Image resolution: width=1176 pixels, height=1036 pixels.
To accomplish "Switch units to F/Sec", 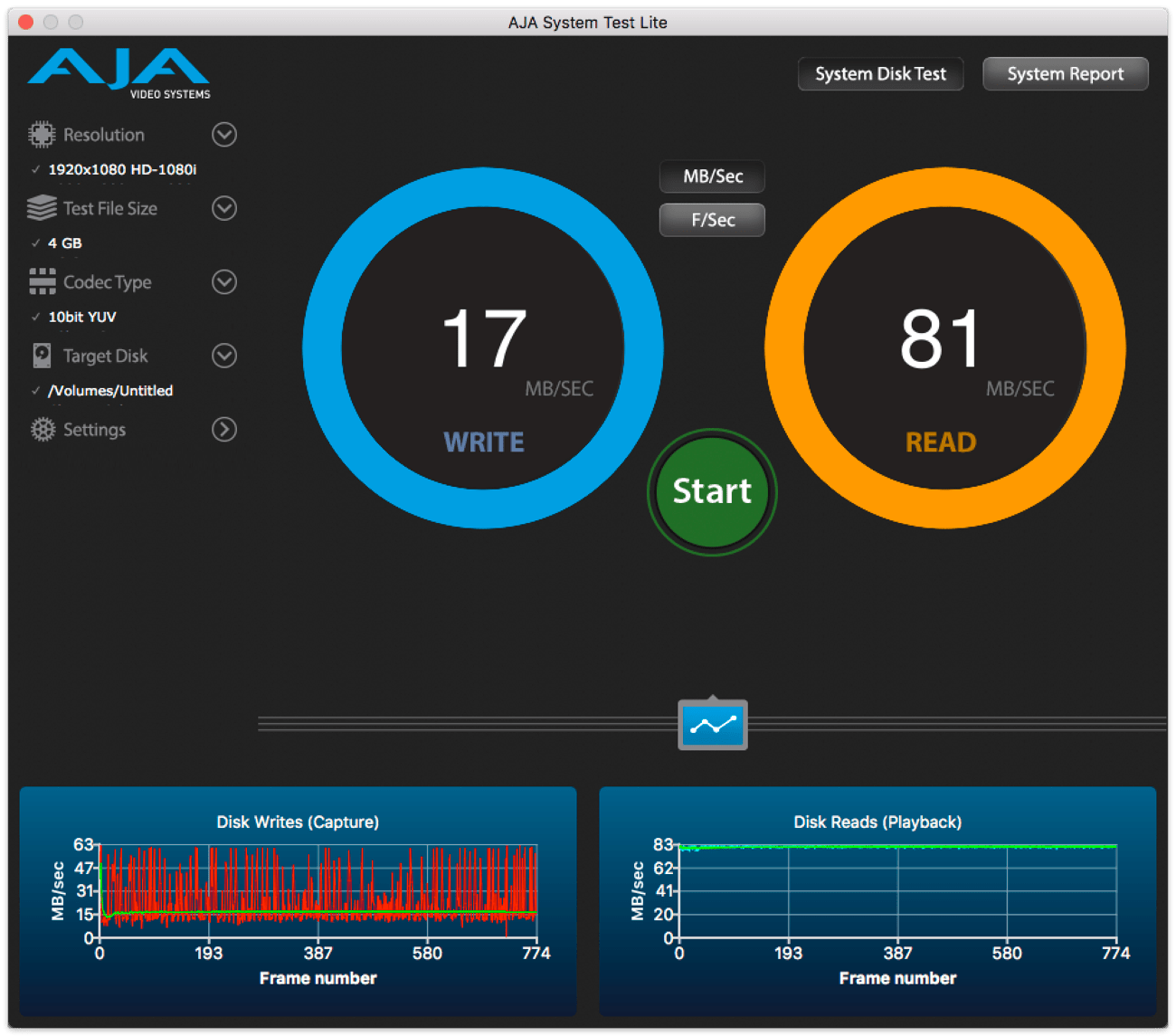I will pyautogui.click(x=713, y=220).
